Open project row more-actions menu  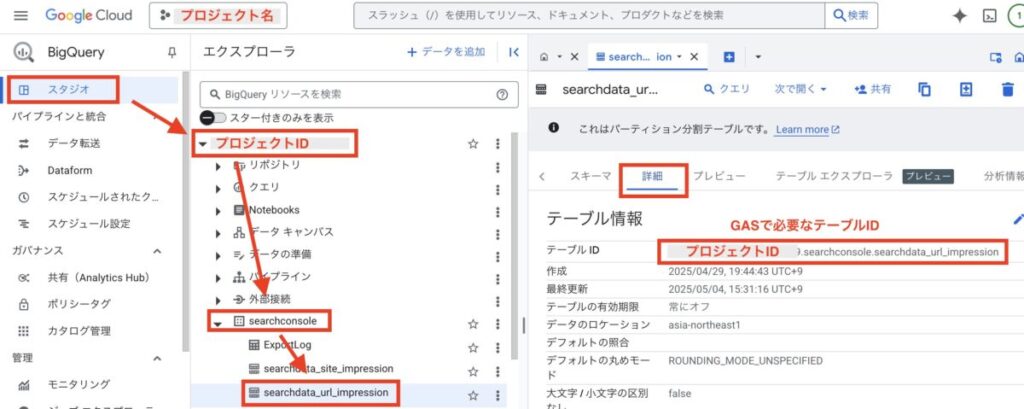coord(498,144)
